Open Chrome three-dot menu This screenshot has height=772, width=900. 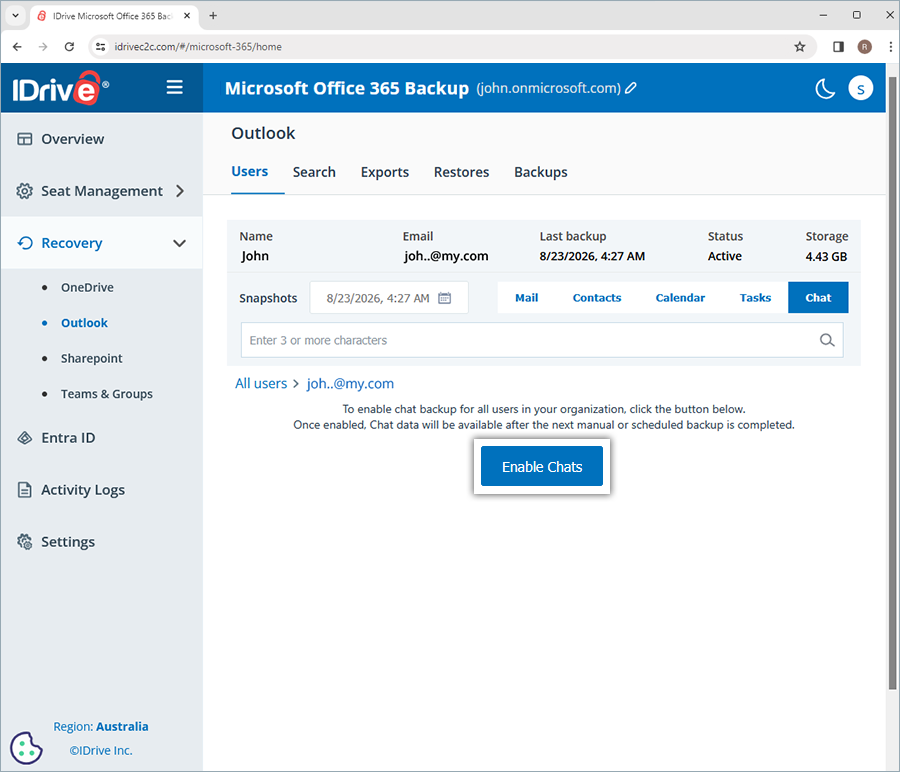pos(891,46)
